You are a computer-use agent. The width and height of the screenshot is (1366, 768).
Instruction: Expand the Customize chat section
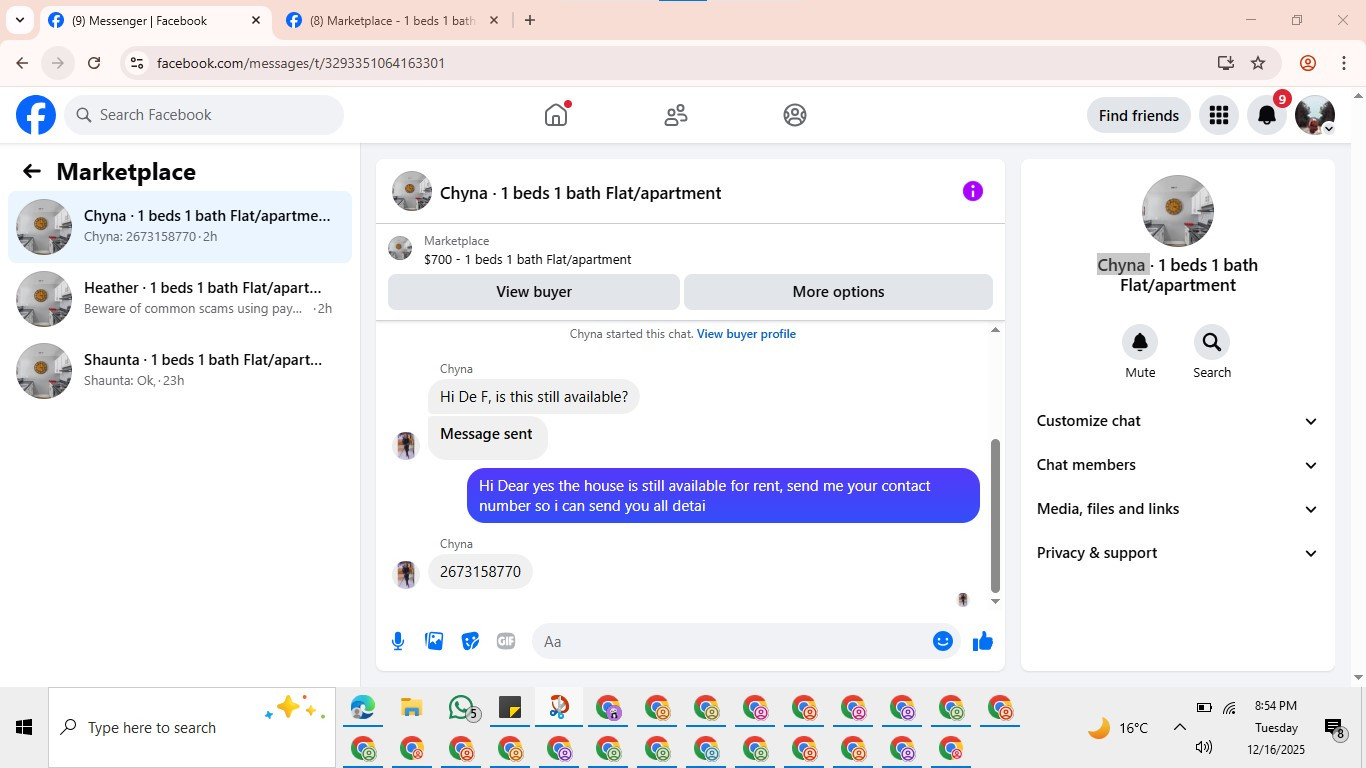tap(1178, 421)
